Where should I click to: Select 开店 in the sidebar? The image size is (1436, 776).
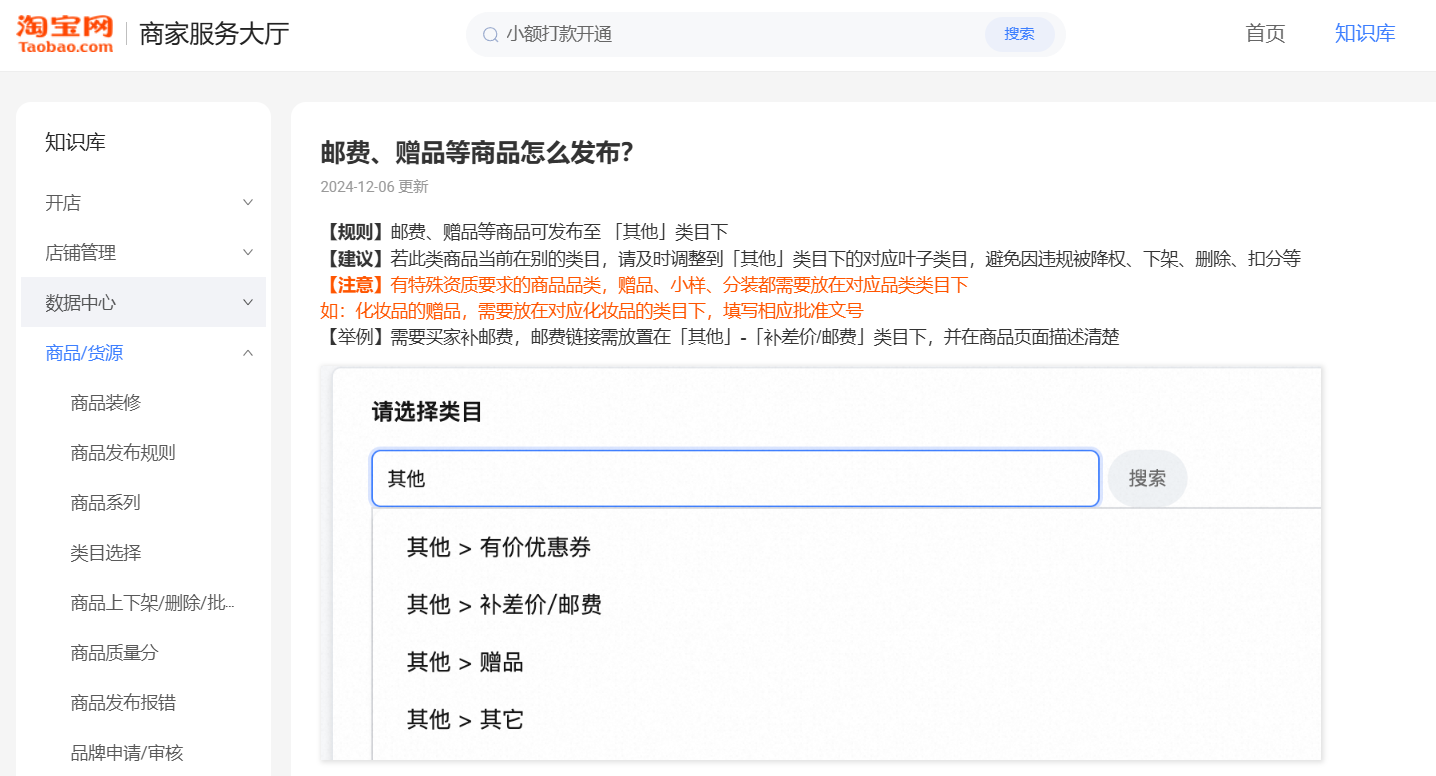(x=63, y=203)
